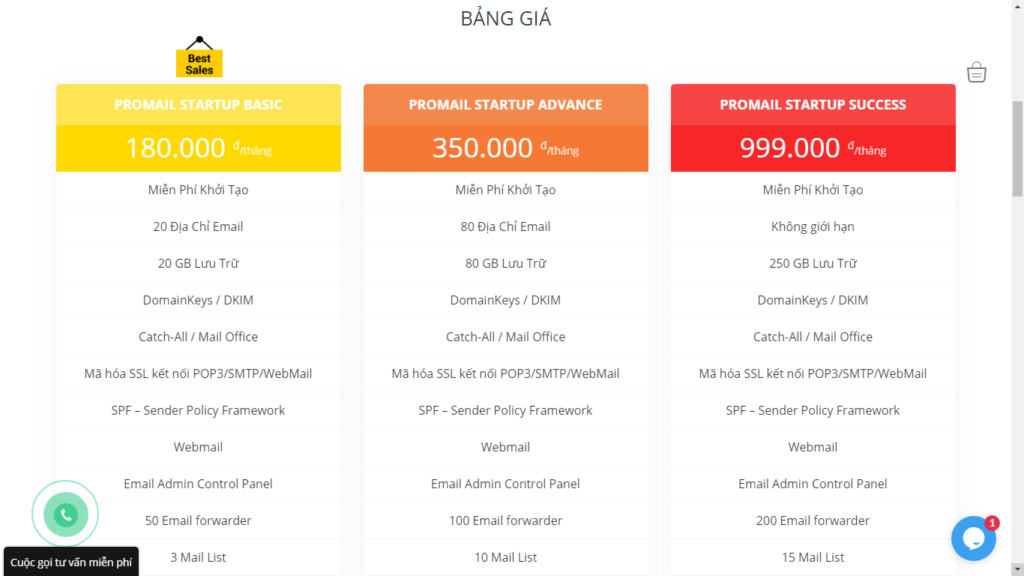Open the shopping basket icon
This screenshot has width=1024, height=576.
point(976,72)
